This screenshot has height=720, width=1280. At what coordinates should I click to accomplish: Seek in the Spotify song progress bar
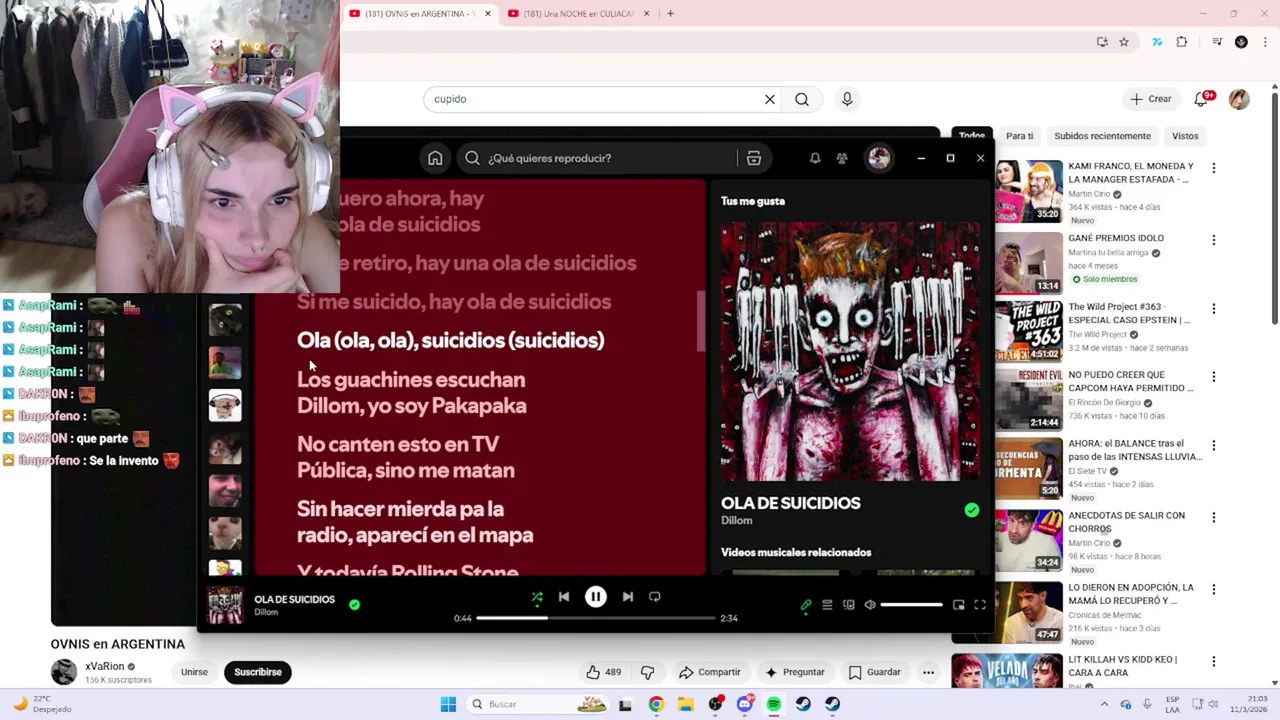pos(595,618)
